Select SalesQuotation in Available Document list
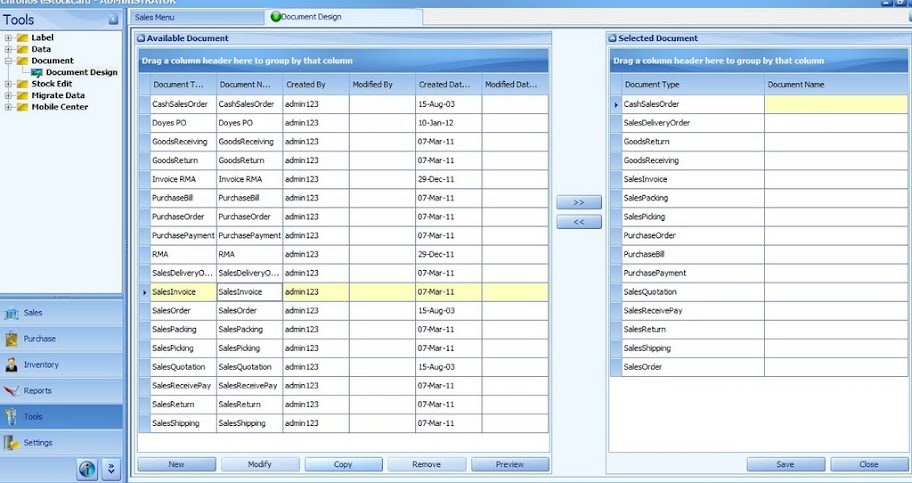The width and height of the screenshot is (912, 483). (344, 367)
